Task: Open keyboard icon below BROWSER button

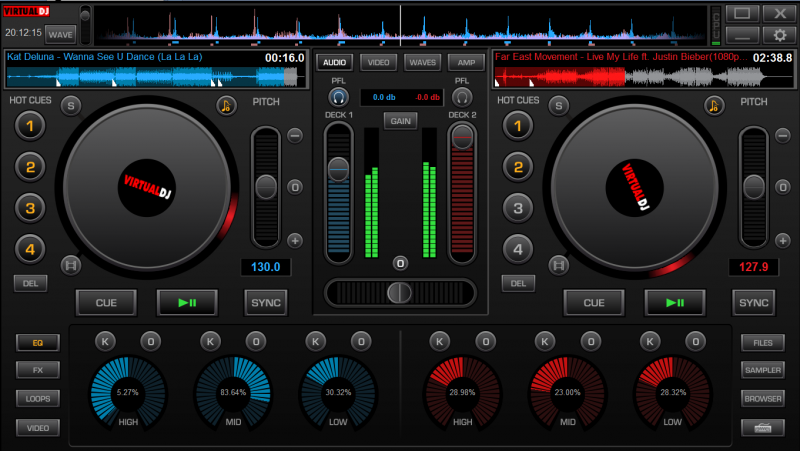Action: (x=763, y=428)
